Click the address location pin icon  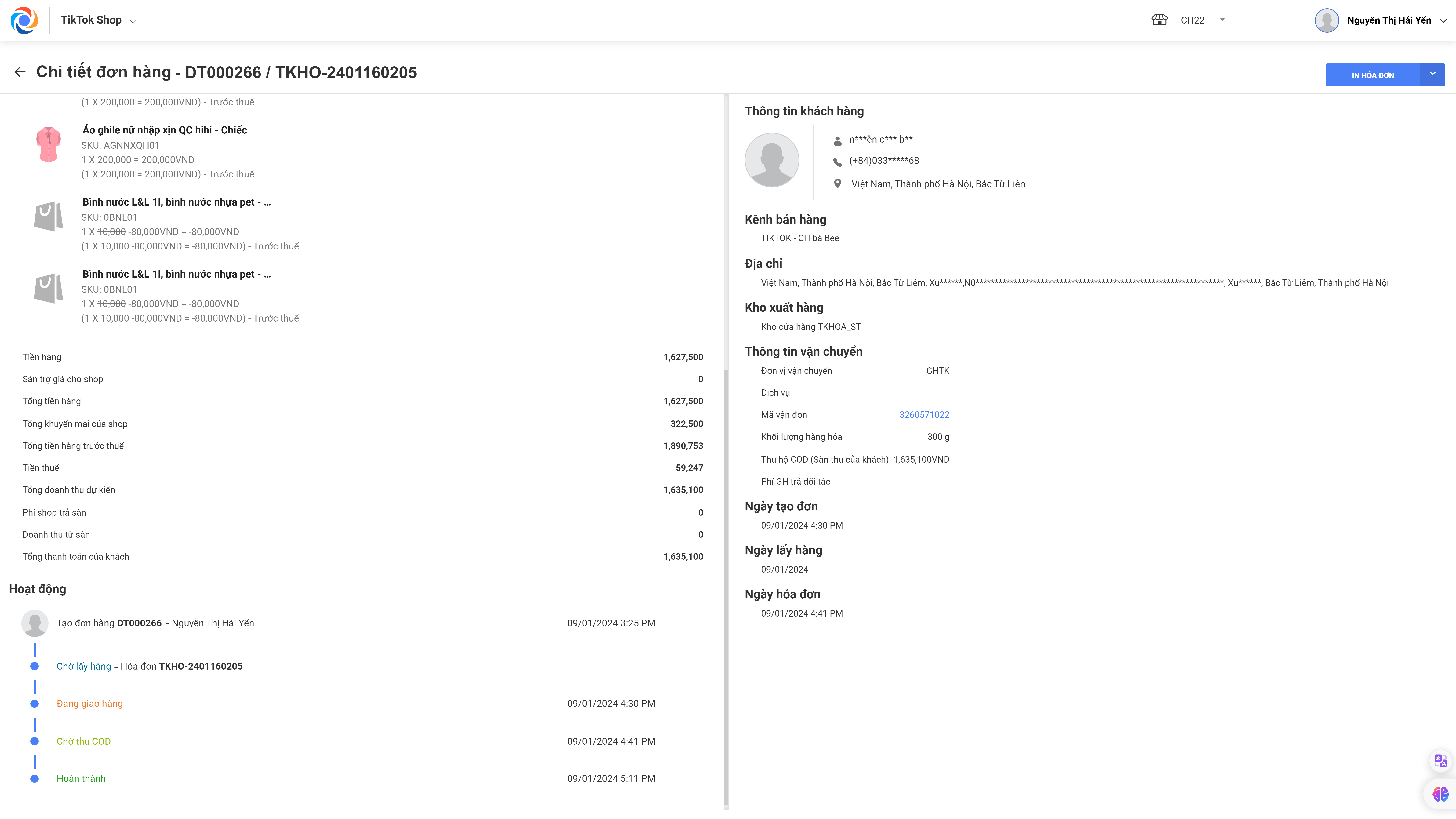click(838, 184)
